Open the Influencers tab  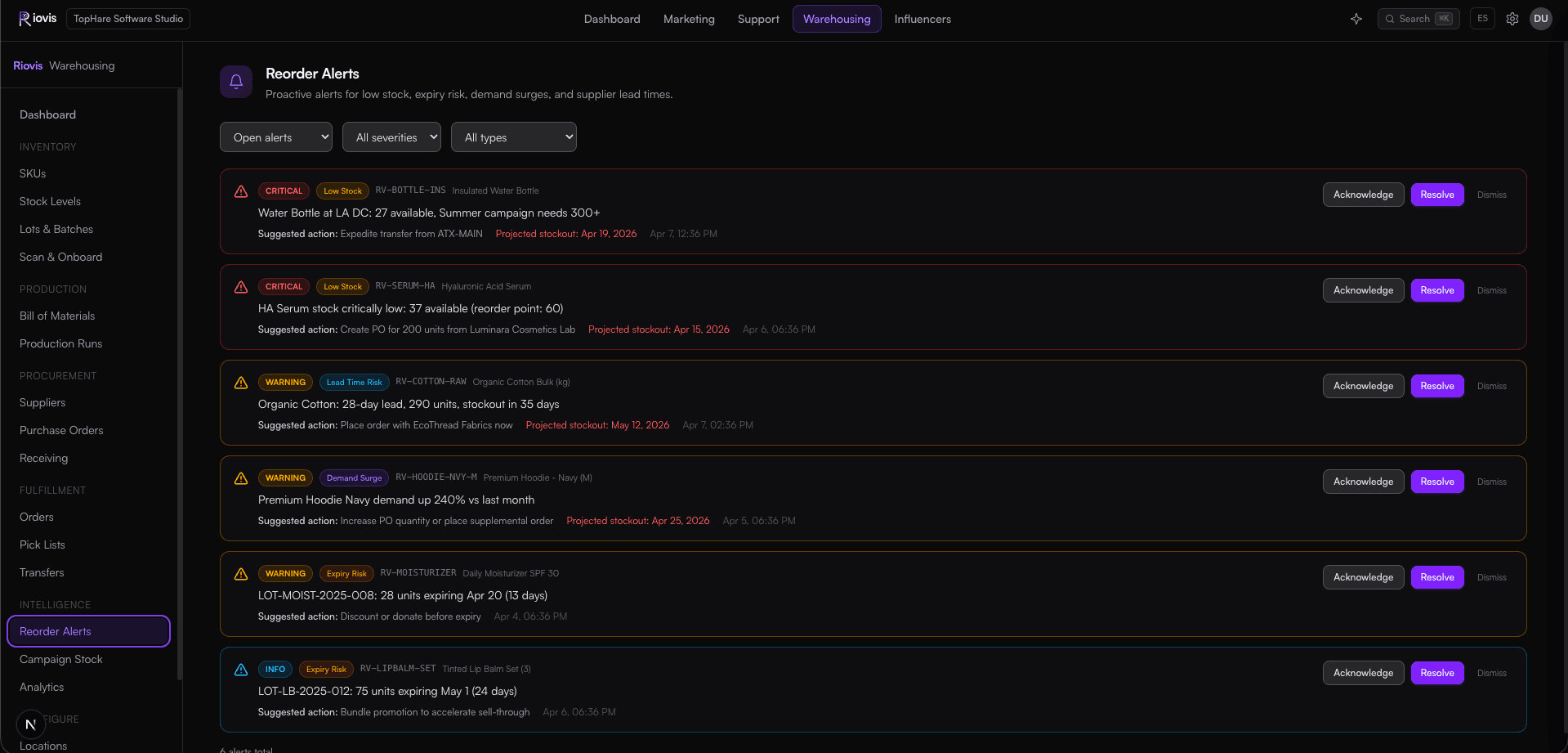[x=922, y=19]
